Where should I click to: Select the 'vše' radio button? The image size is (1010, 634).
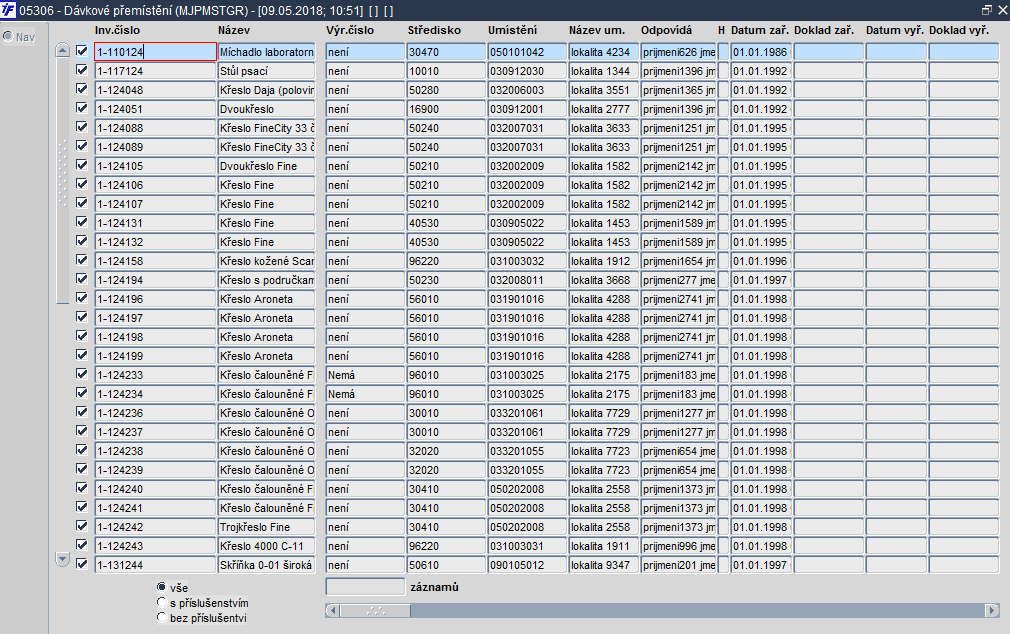(x=161, y=587)
